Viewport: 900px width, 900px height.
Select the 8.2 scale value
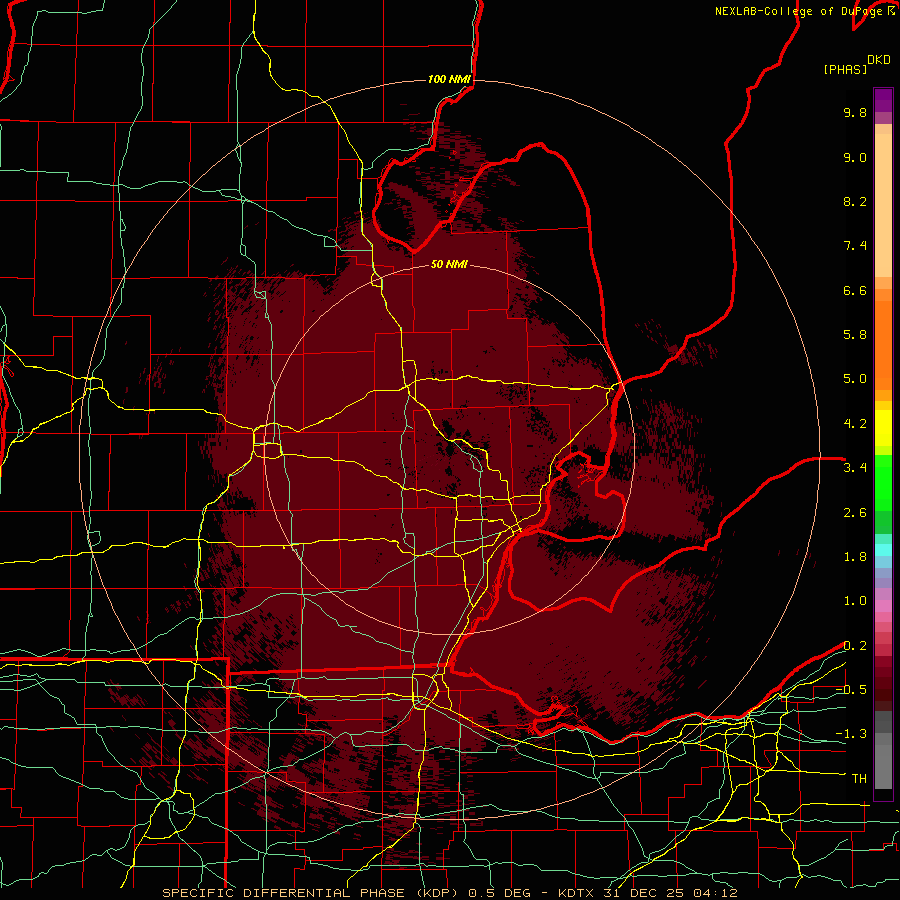tap(855, 201)
